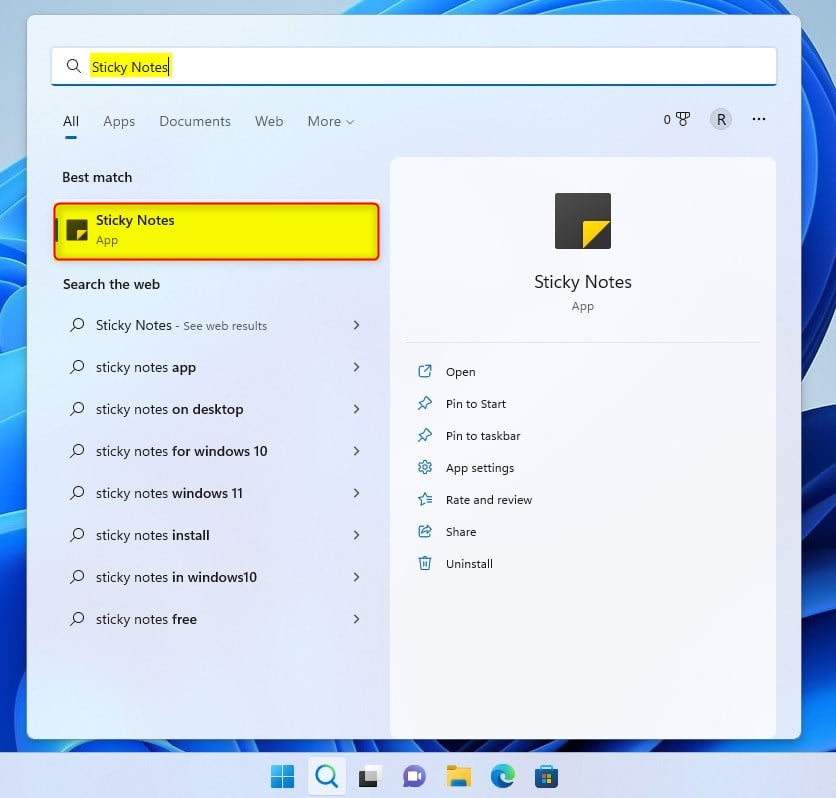Click the trash icon for Uninstall

click(x=425, y=563)
